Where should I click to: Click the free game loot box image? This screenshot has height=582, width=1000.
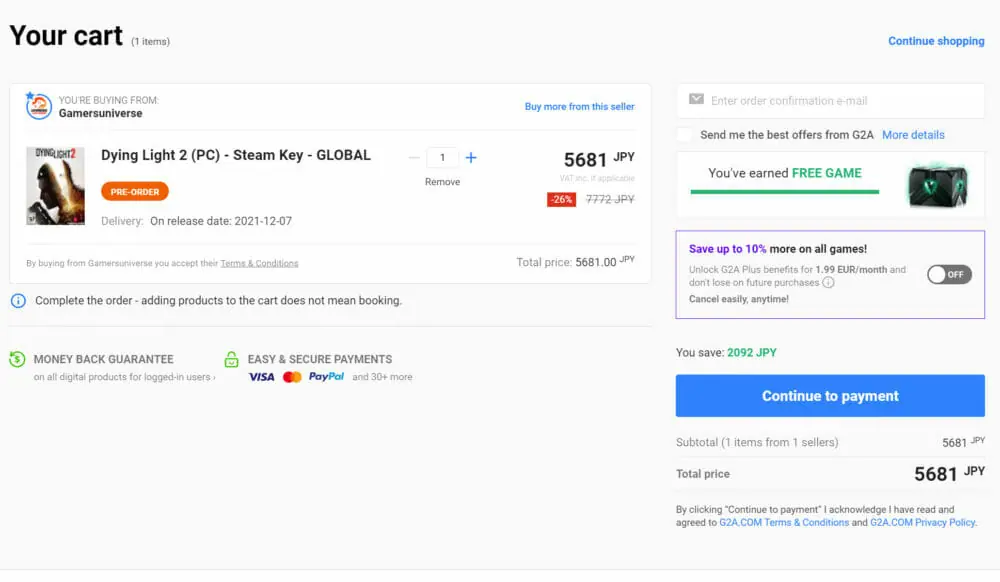pyautogui.click(x=937, y=186)
